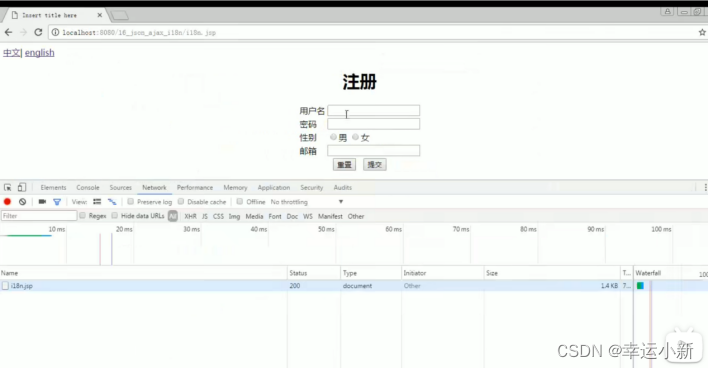709x369 pixels.
Task: Open the Network tab
Action: coord(154,188)
